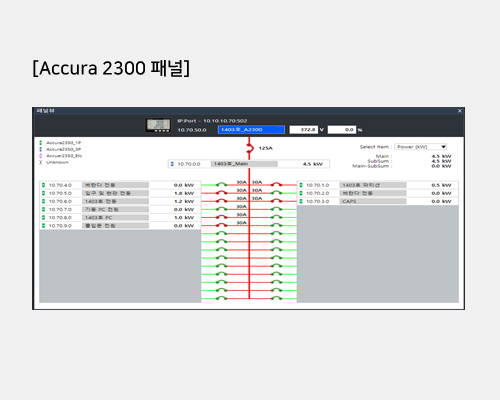Viewport: 500px width, 400px height.
Task: Click the percent field showing 0.0
Action: pos(342,130)
